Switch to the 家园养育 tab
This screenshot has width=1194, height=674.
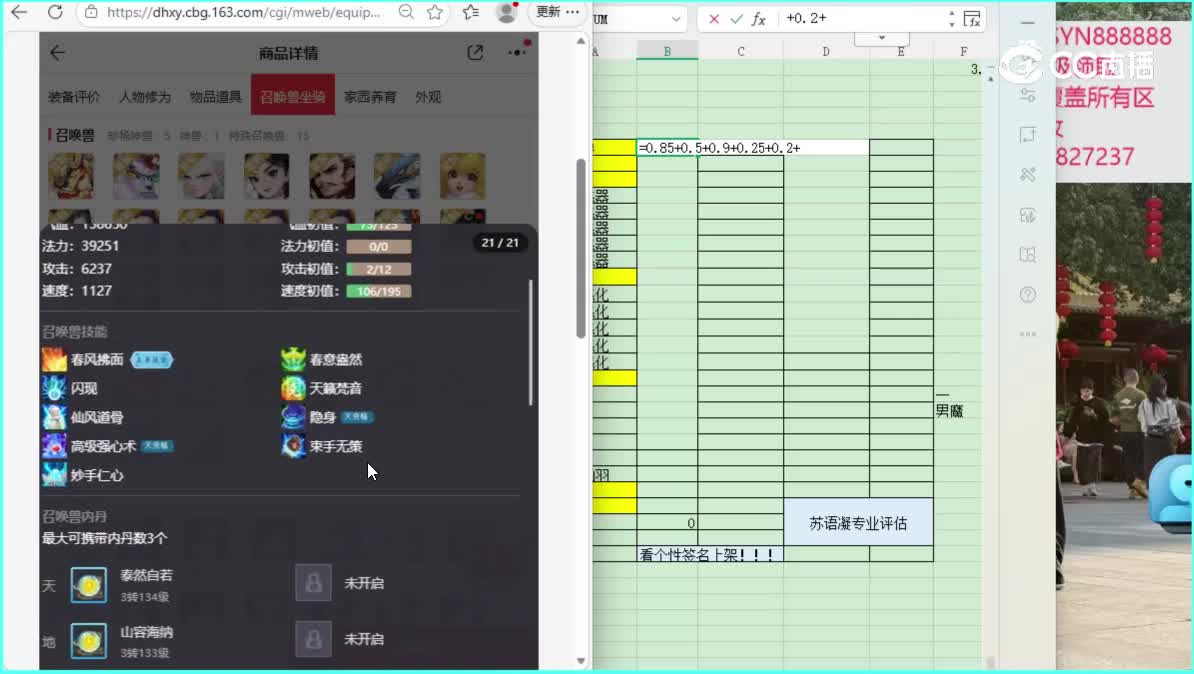click(x=370, y=97)
